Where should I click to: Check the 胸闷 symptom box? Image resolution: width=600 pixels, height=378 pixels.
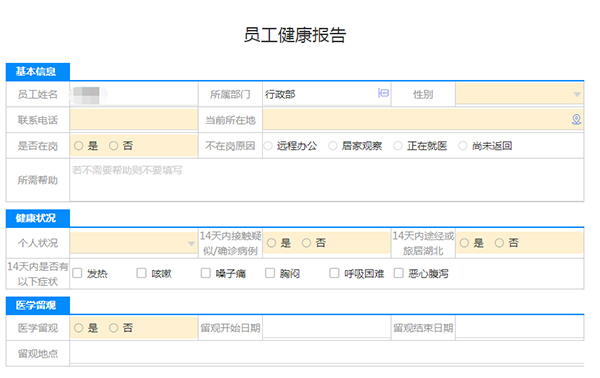[270, 273]
